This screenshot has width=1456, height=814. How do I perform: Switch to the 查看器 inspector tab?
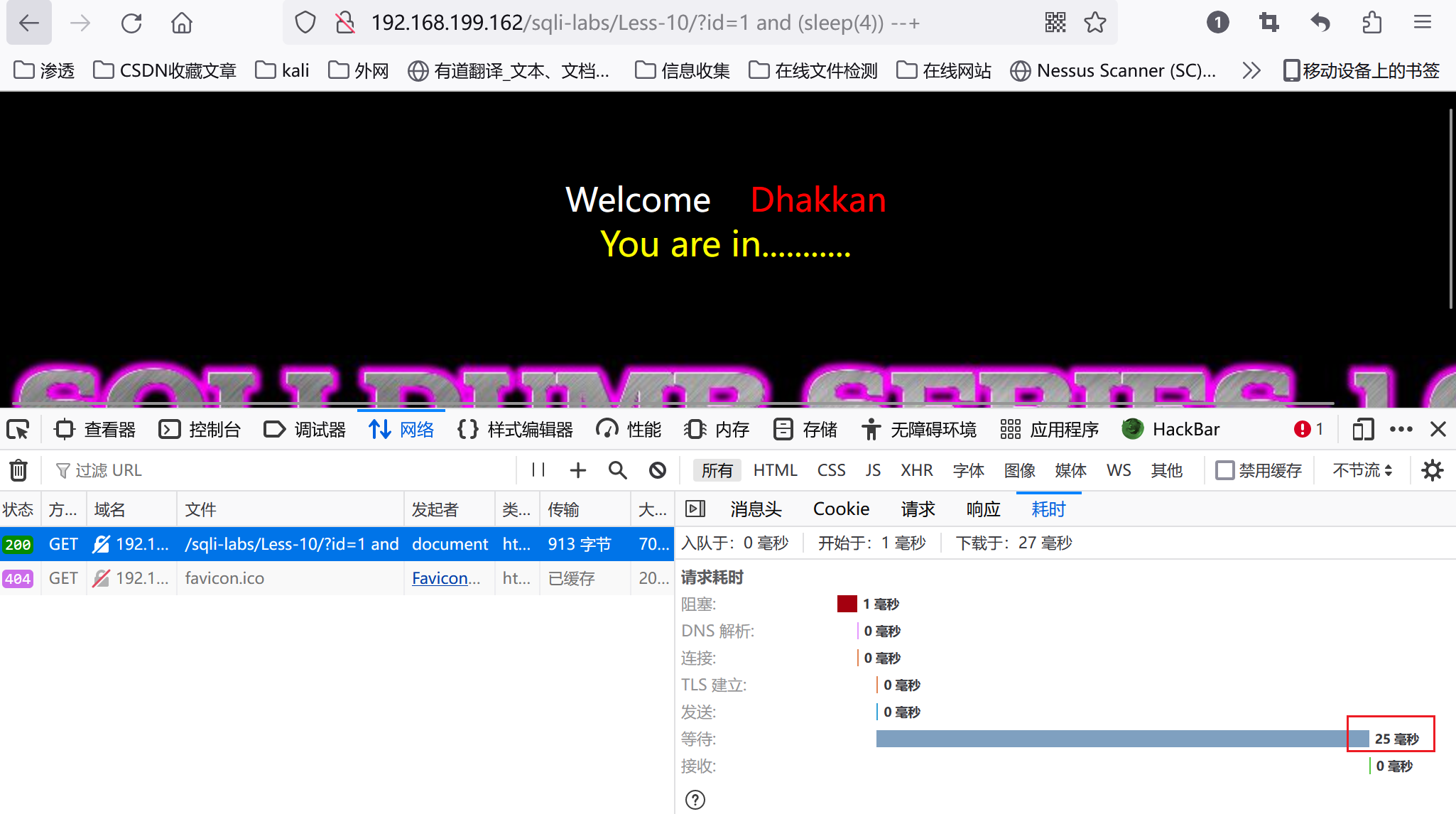[x=95, y=429]
